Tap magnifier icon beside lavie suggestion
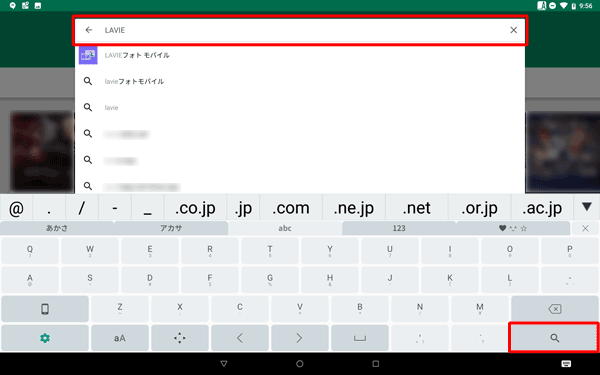The image size is (600, 375). [88, 108]
